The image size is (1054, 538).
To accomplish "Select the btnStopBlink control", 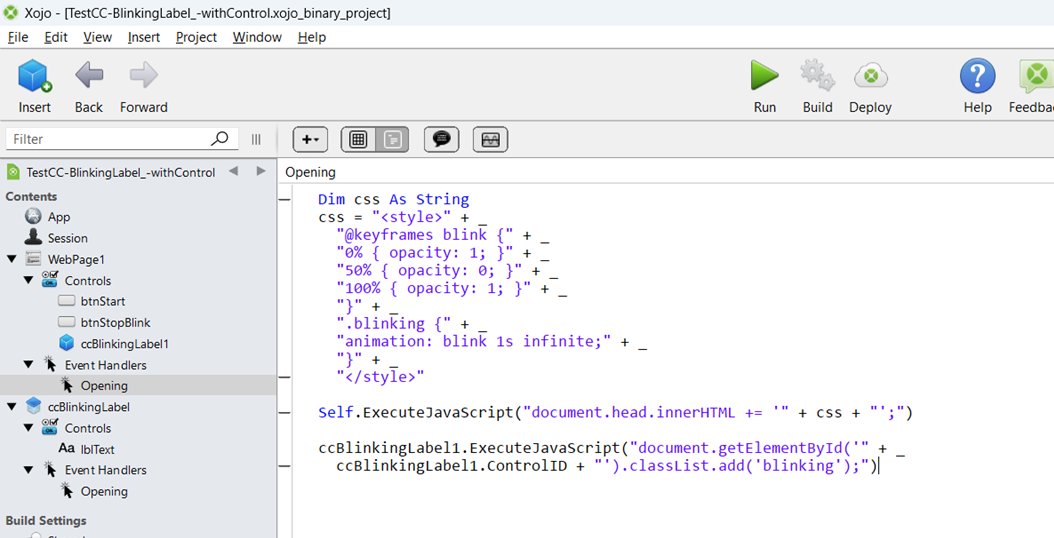I will 116,322.
